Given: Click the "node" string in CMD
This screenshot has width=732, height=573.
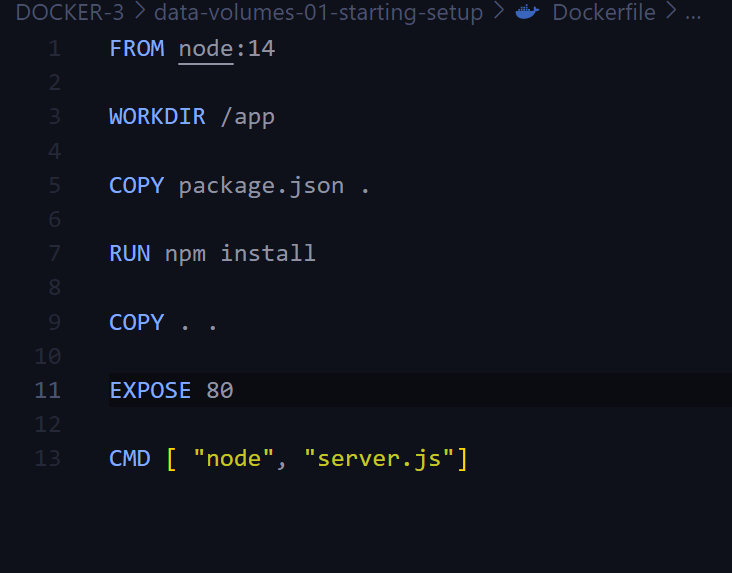Looking at the screenshot, I should click(x=233, y=459).
